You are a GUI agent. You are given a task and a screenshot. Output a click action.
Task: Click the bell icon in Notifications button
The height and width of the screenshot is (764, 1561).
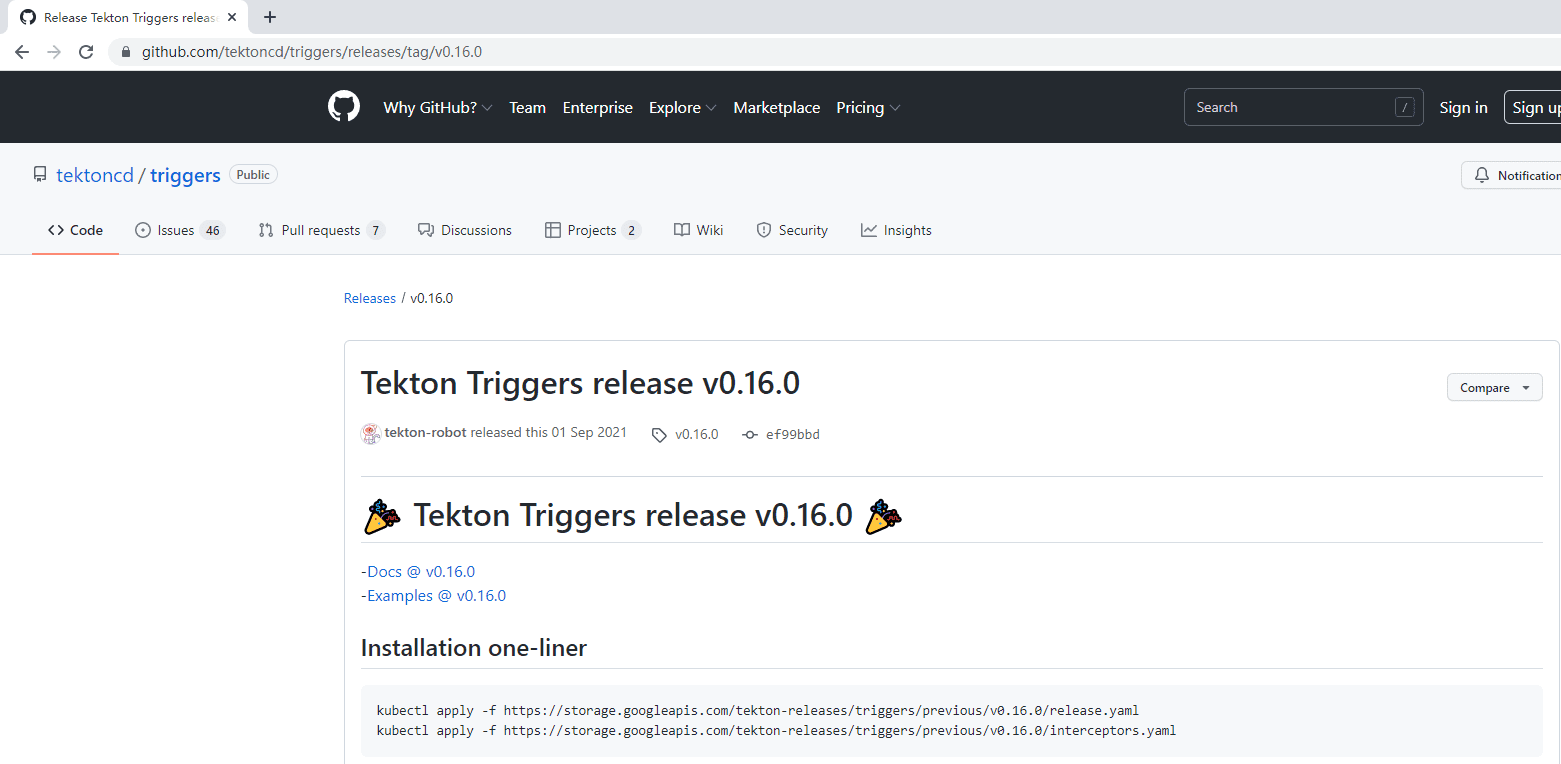point(1481,175)
